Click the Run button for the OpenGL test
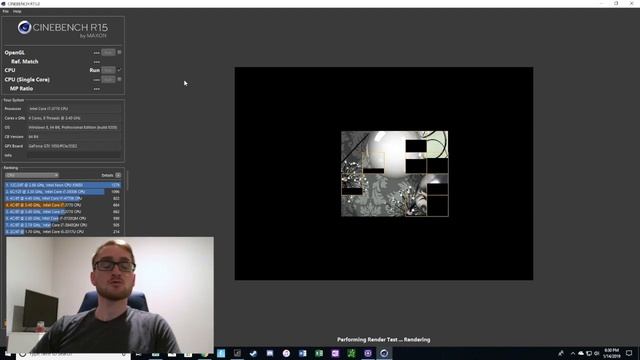640x360 pixels. 108,53
